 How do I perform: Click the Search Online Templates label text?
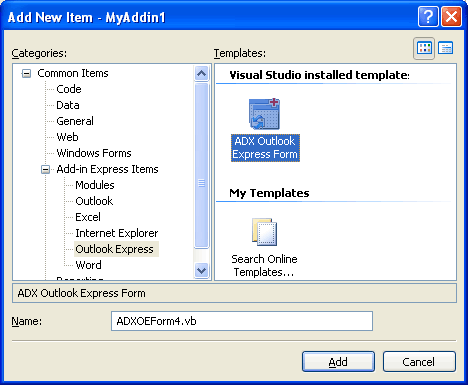264,266
